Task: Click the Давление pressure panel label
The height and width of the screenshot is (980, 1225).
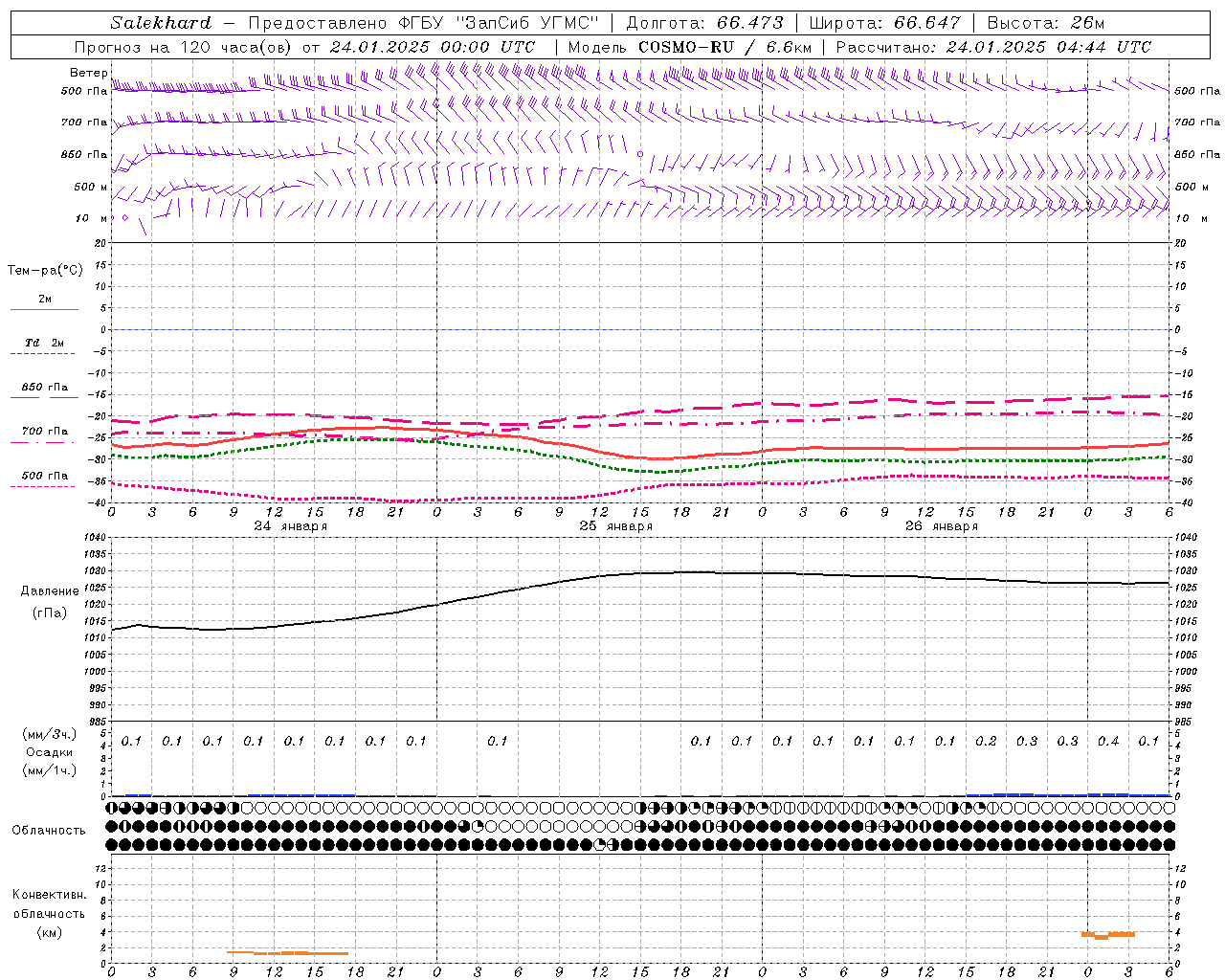Action: click(50, 591)
